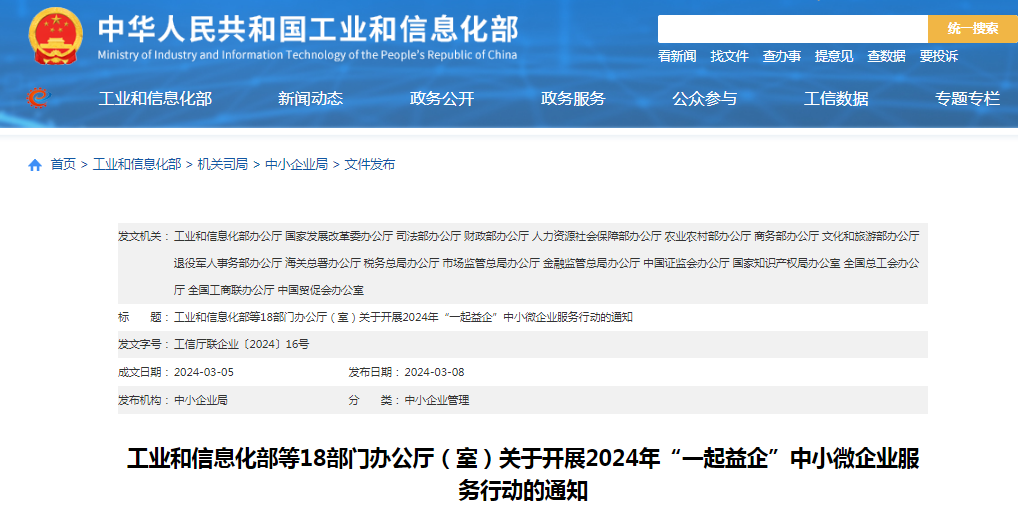Go to 政务服务 navigation item
Image resolution: width=1018 pixels, height=508 pixels.
(x=573, y=98)
